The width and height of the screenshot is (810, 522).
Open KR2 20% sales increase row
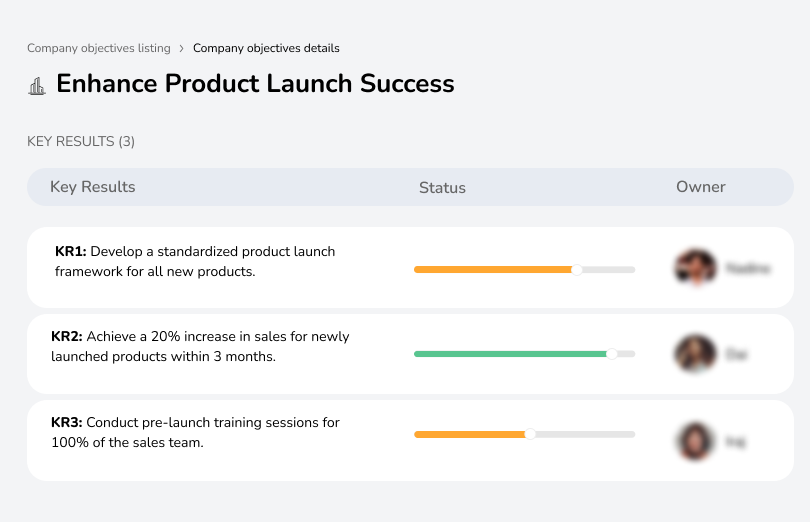click(x=410, y=354)
